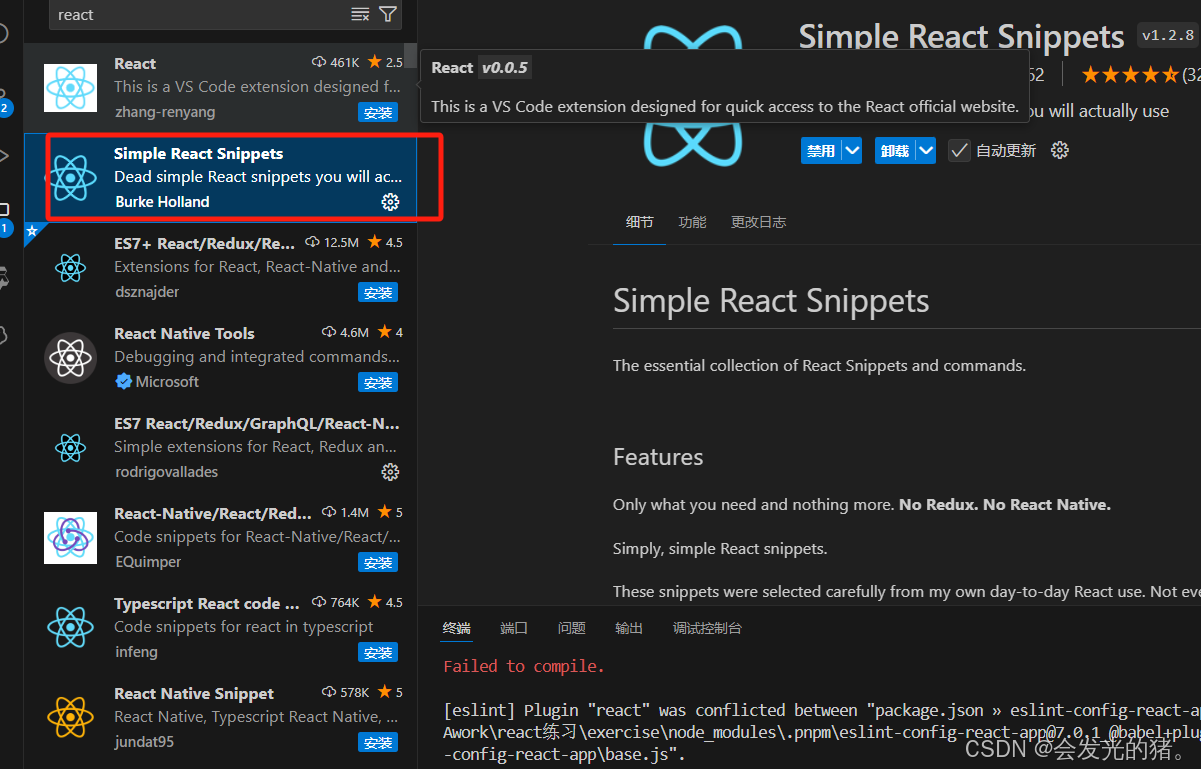Open gear menu on ES7 React/Redux/GraphQL row
The image size is (1201, 769).
point(390,472)
